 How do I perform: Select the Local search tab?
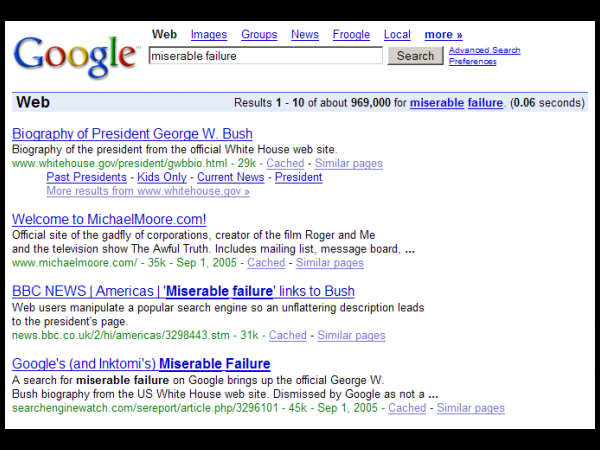coord(397,35)
